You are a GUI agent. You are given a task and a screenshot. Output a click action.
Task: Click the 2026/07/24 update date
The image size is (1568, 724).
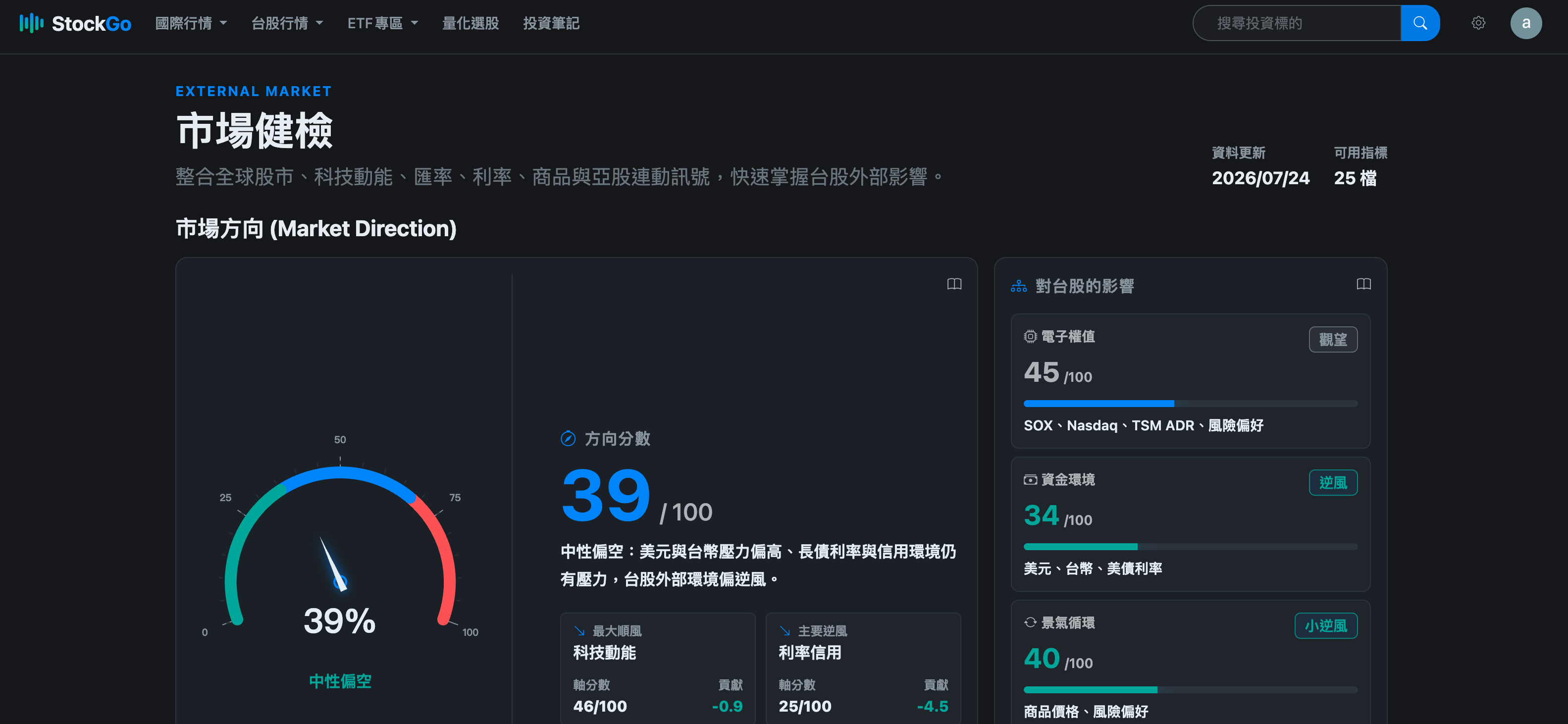point(1260,178)
